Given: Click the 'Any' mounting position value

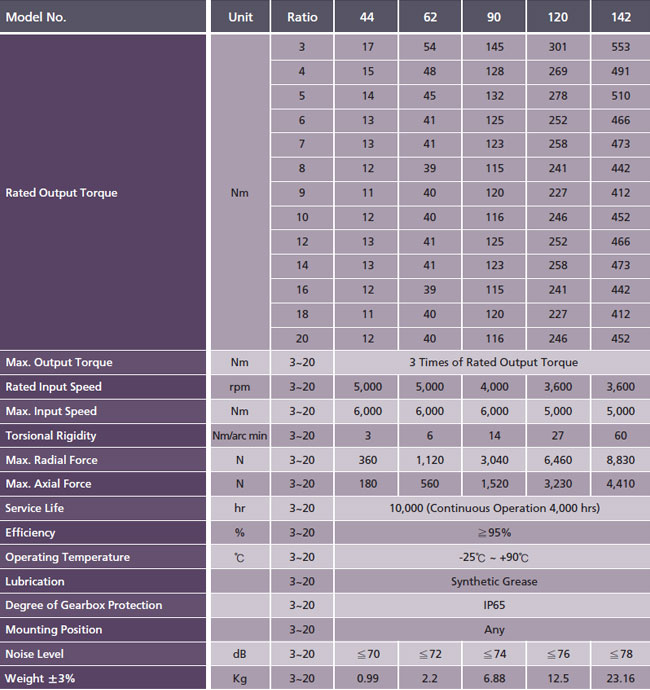Looking at the screenshot, I should click(492, 630).
